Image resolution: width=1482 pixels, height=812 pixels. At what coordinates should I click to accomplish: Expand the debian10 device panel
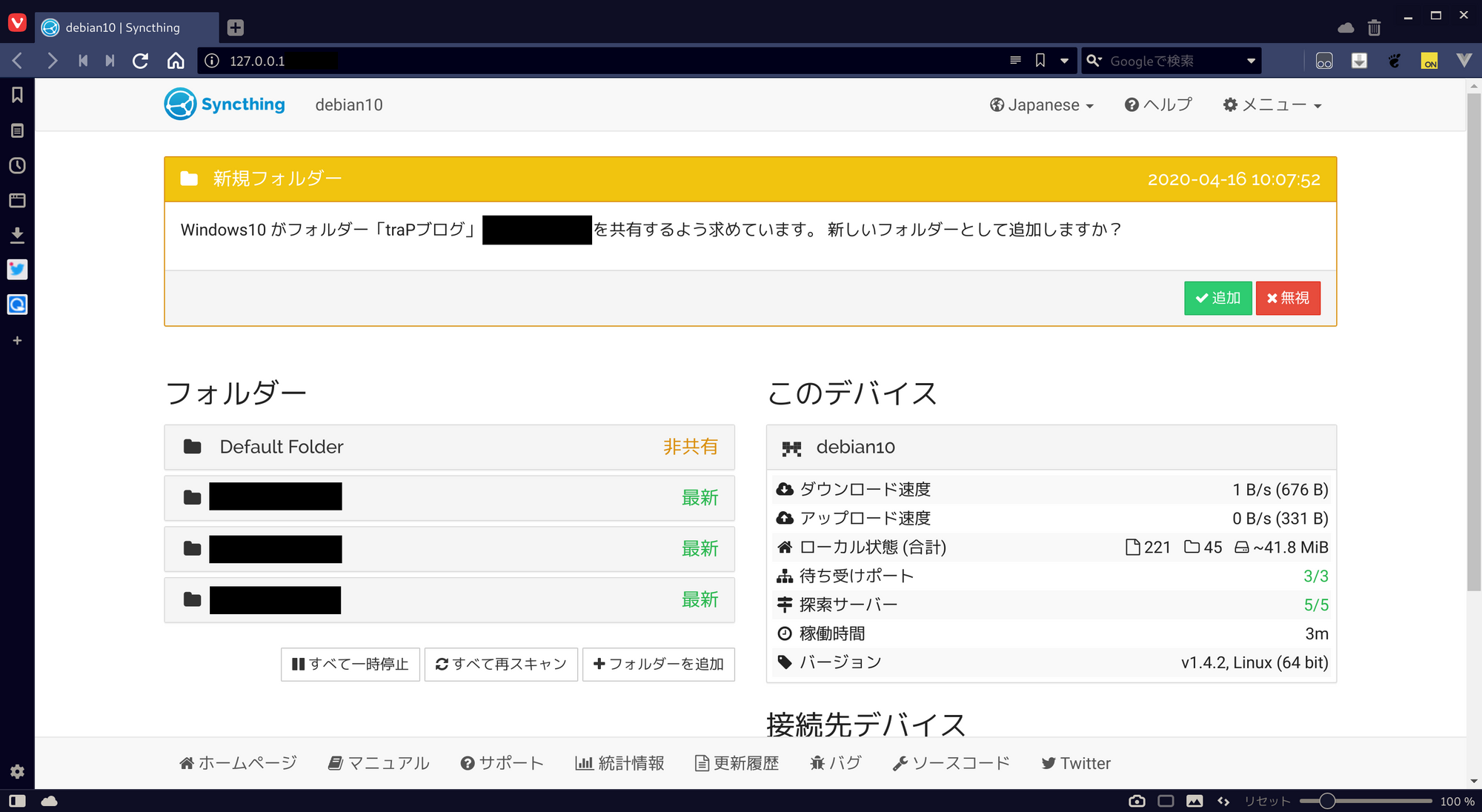pos(1051,447)
